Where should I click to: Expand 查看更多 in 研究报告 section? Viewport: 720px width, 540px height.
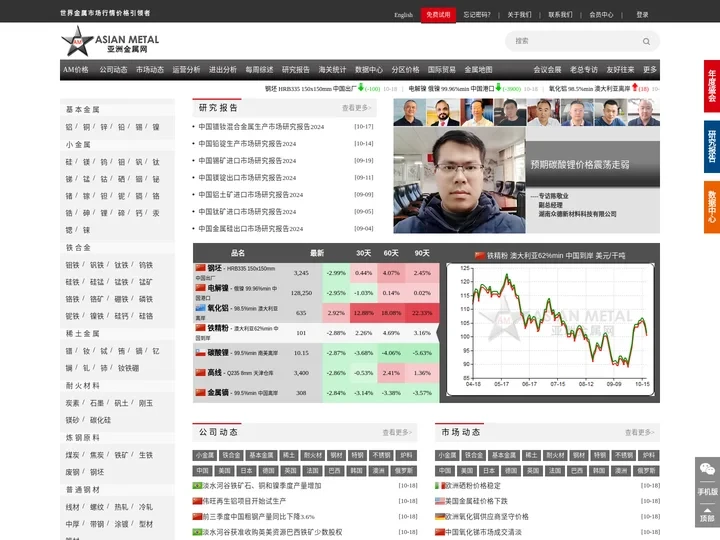point(356,108)
